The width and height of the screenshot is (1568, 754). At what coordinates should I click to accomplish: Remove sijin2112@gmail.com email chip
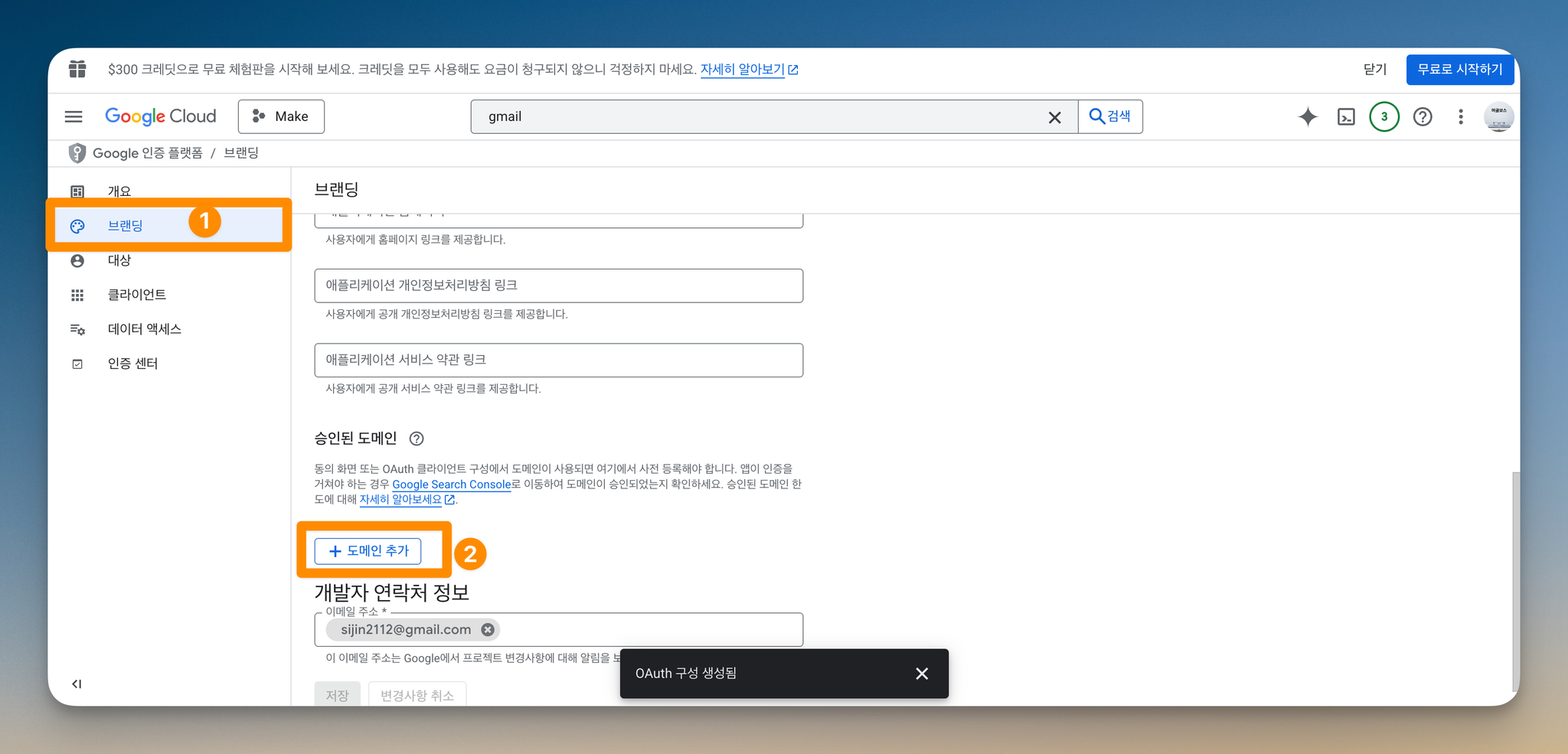point(488,629)
